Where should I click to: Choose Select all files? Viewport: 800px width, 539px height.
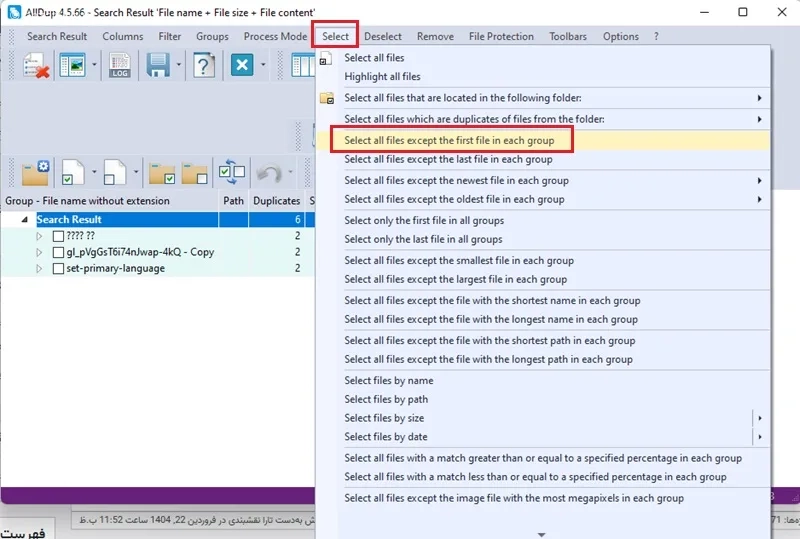tap(542, 58)
